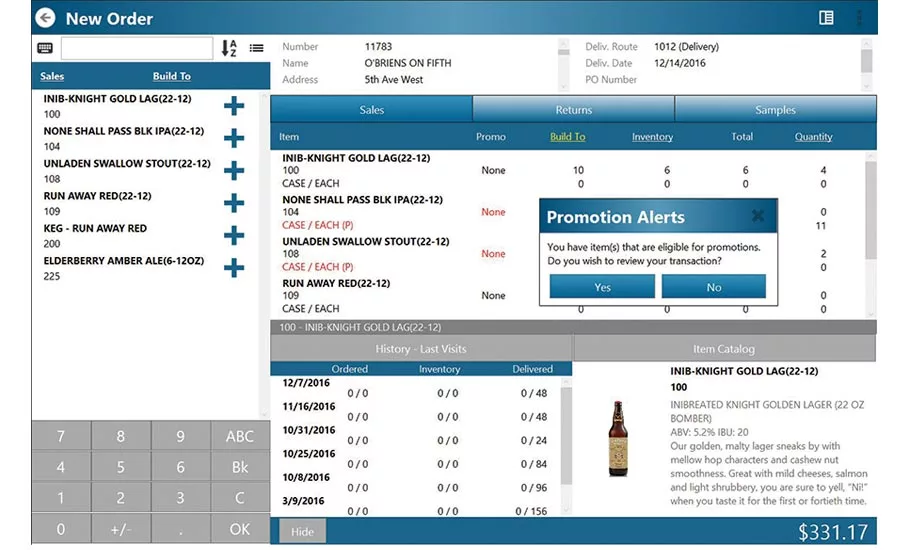Click quantity 11 for NONE SHALL PASS
The height and width of the screenshot is (550, 900).
pyautogui.click(x=821, y=226)
